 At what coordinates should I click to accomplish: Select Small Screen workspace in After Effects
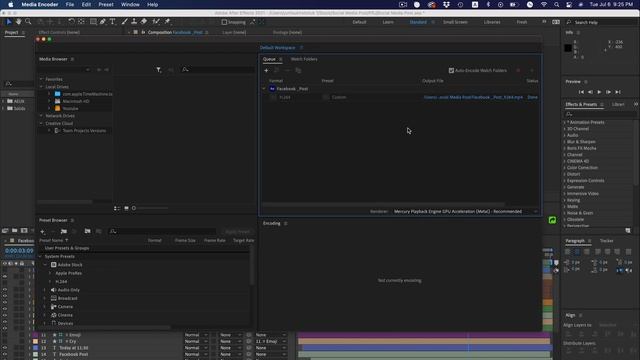coord(455,22)
